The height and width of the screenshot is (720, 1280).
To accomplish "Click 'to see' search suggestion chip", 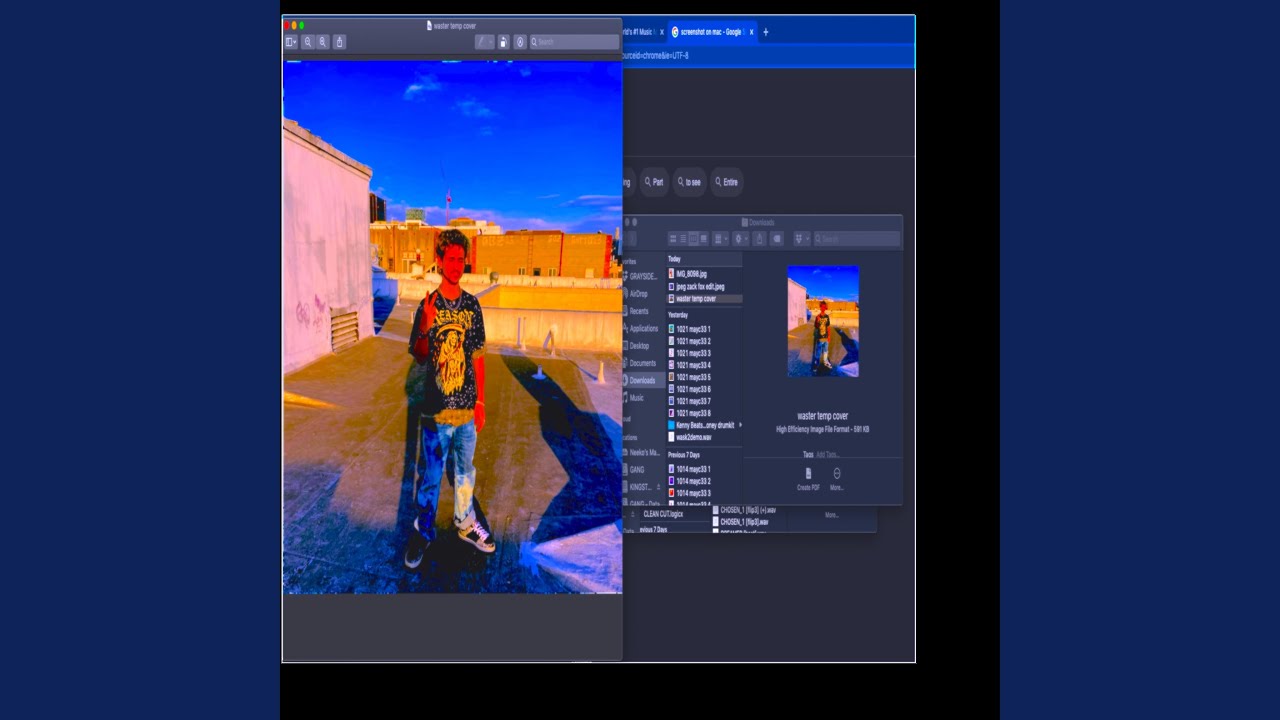I will pos(689,182).
